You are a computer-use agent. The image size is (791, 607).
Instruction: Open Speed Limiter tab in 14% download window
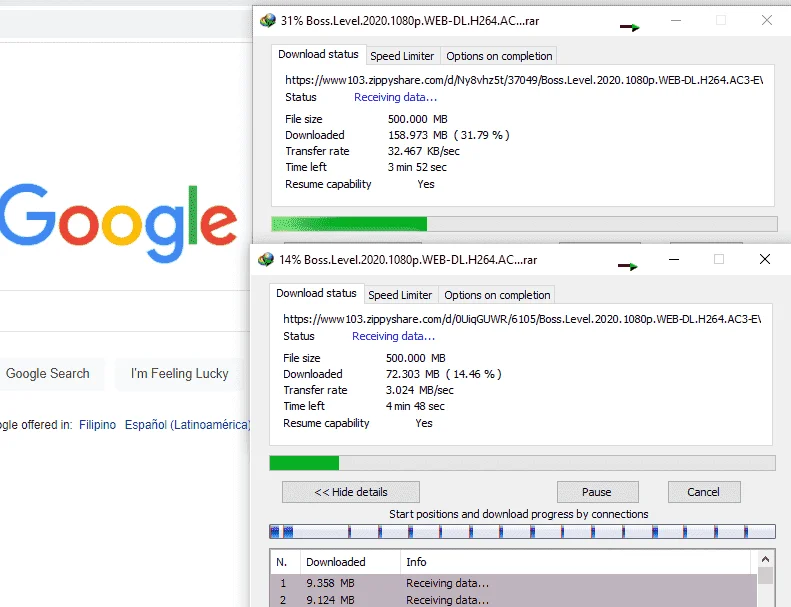400,295
